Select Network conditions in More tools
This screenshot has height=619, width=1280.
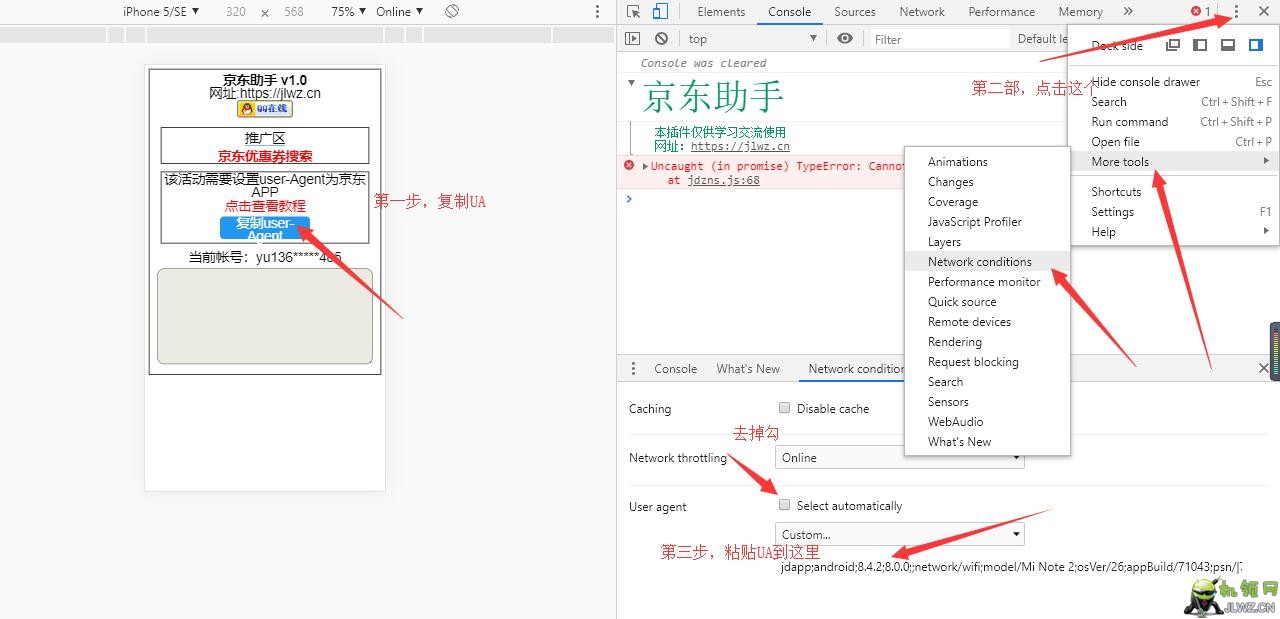click(x=987, y=262)
